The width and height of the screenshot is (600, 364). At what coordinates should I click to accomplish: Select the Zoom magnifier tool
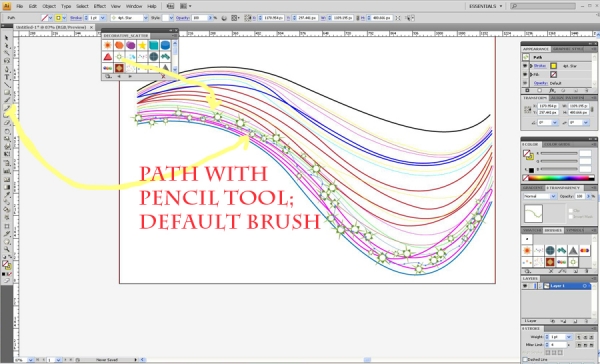click(x=7, y=249)
